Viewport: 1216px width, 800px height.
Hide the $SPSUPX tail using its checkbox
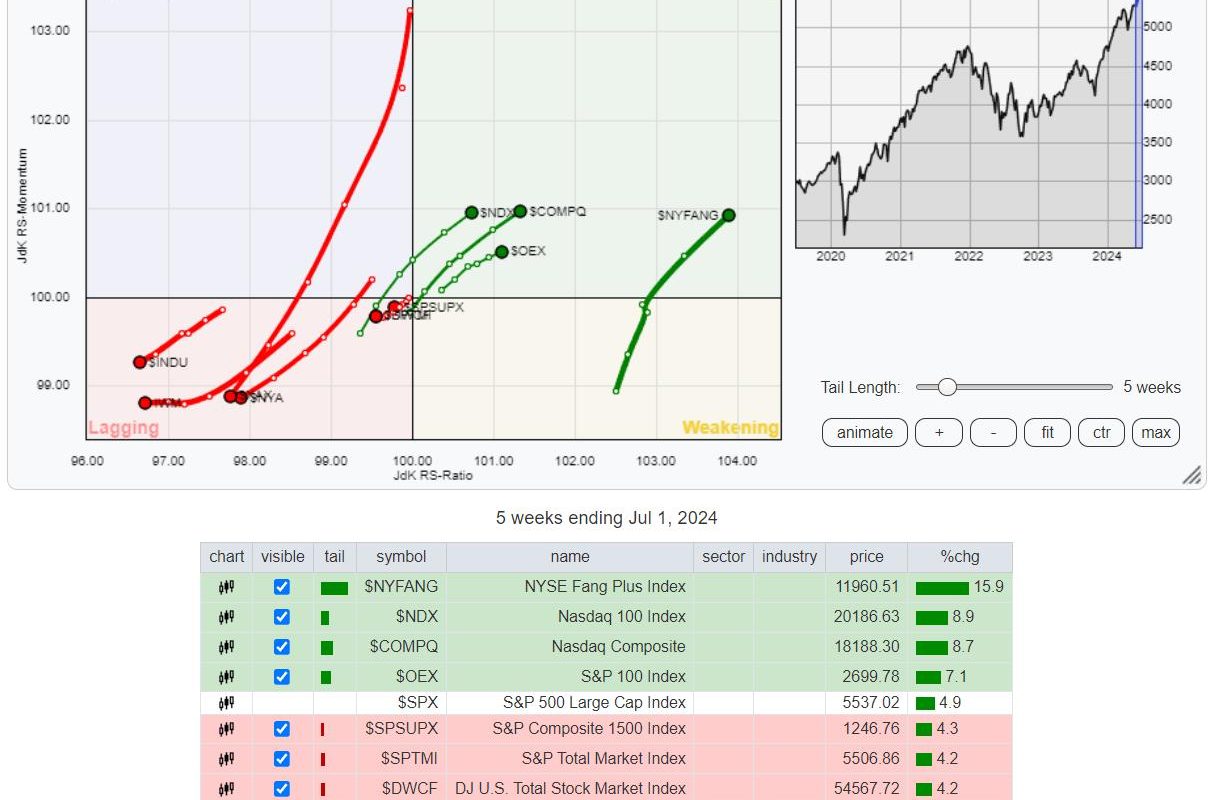[x=282, y=729]
